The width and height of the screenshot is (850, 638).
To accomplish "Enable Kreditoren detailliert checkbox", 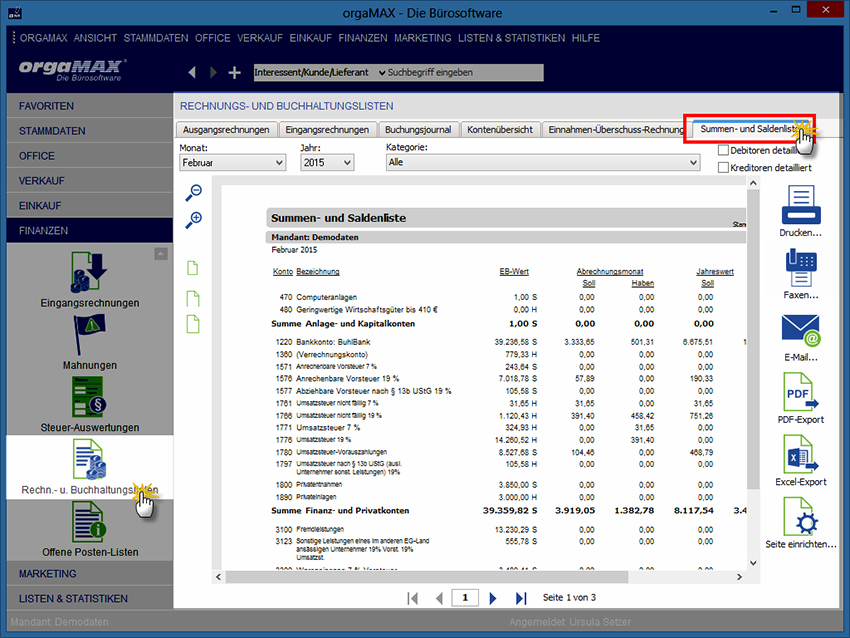I will (723, 167).
